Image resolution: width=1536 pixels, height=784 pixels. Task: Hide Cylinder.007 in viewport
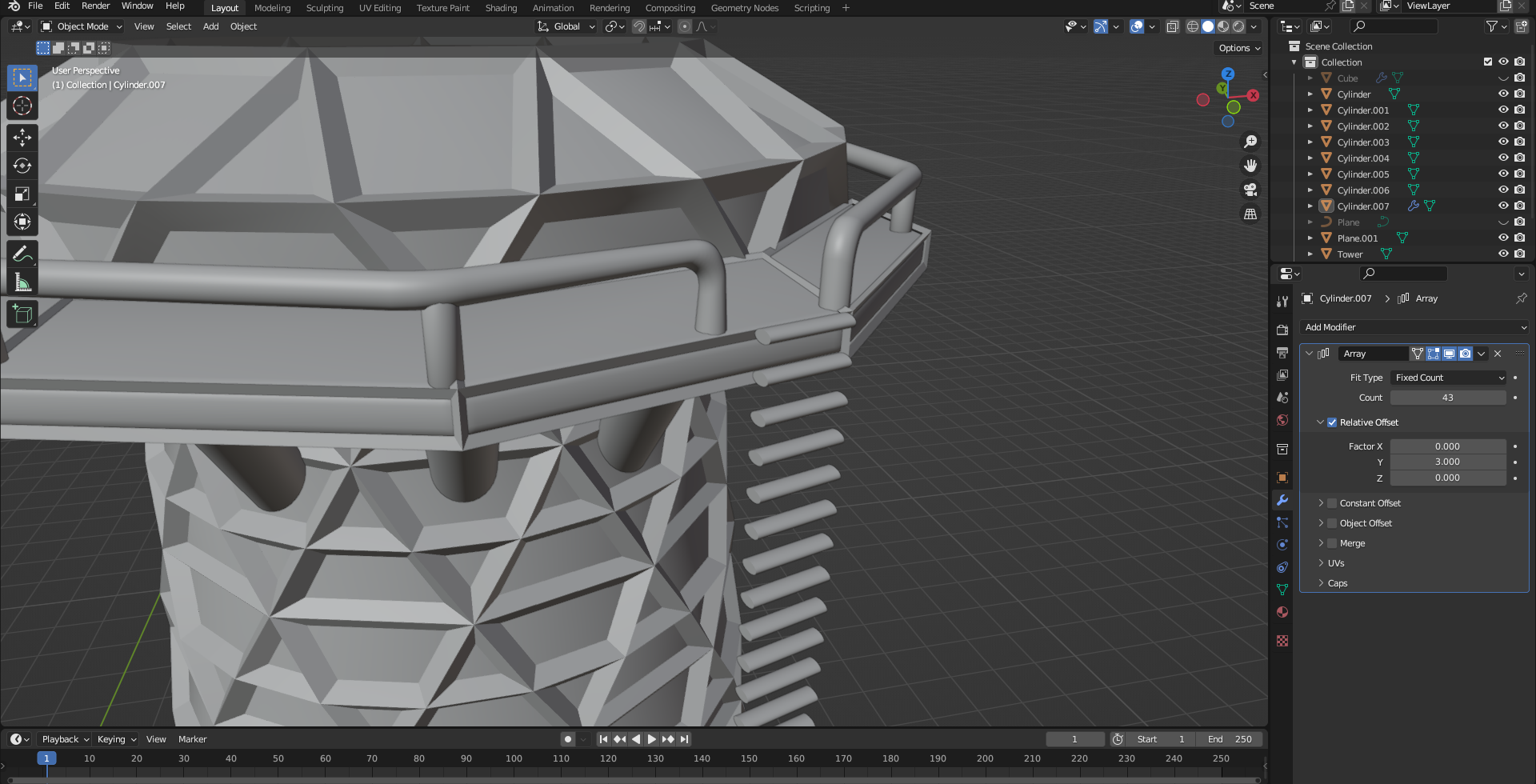[1503, 206]
